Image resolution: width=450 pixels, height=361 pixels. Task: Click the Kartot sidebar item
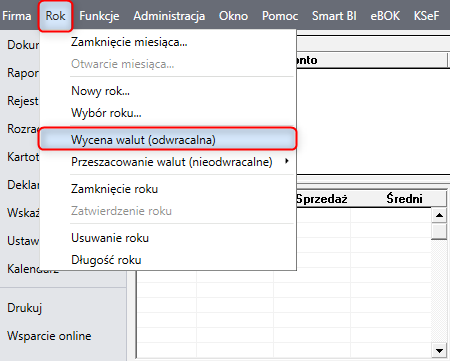23,156
